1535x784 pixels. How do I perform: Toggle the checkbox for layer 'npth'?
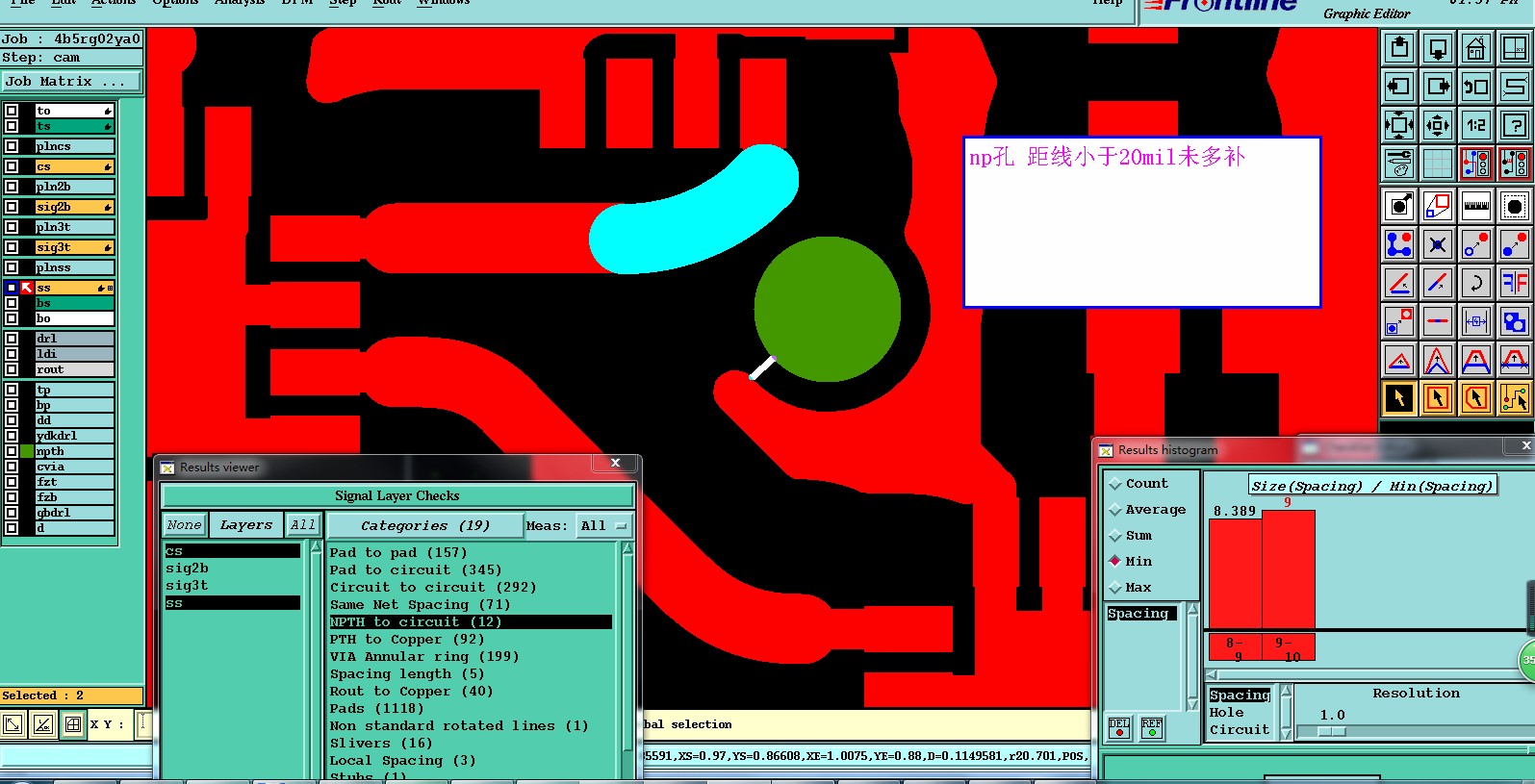(12, 451)
